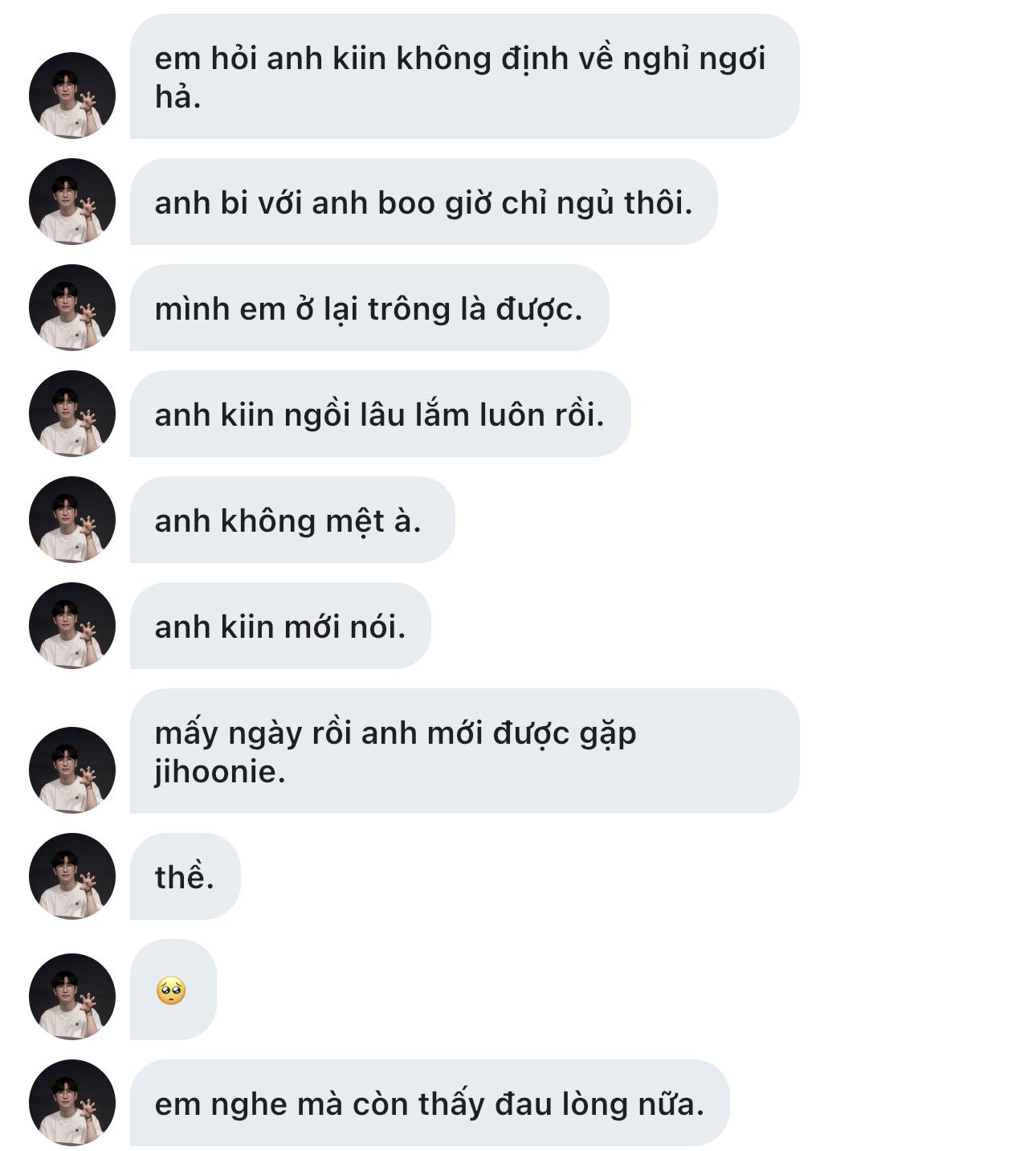Click avatar beside "anh kiin ngồi lâu" message
Image resolution: width=1036 pixels, height=1151 pixels.
tap(72, 414)
